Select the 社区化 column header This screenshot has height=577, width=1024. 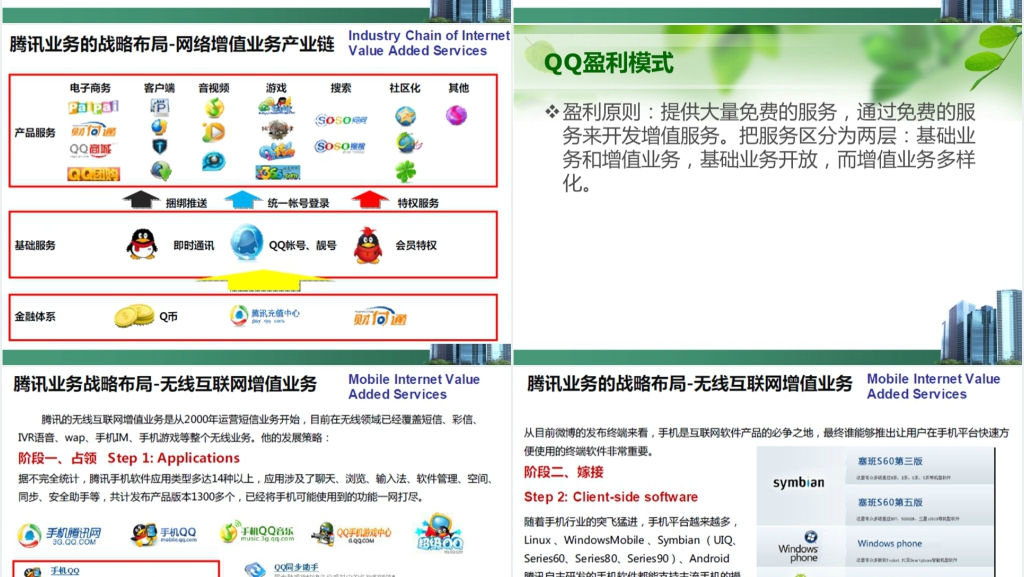tap(405, 88)
